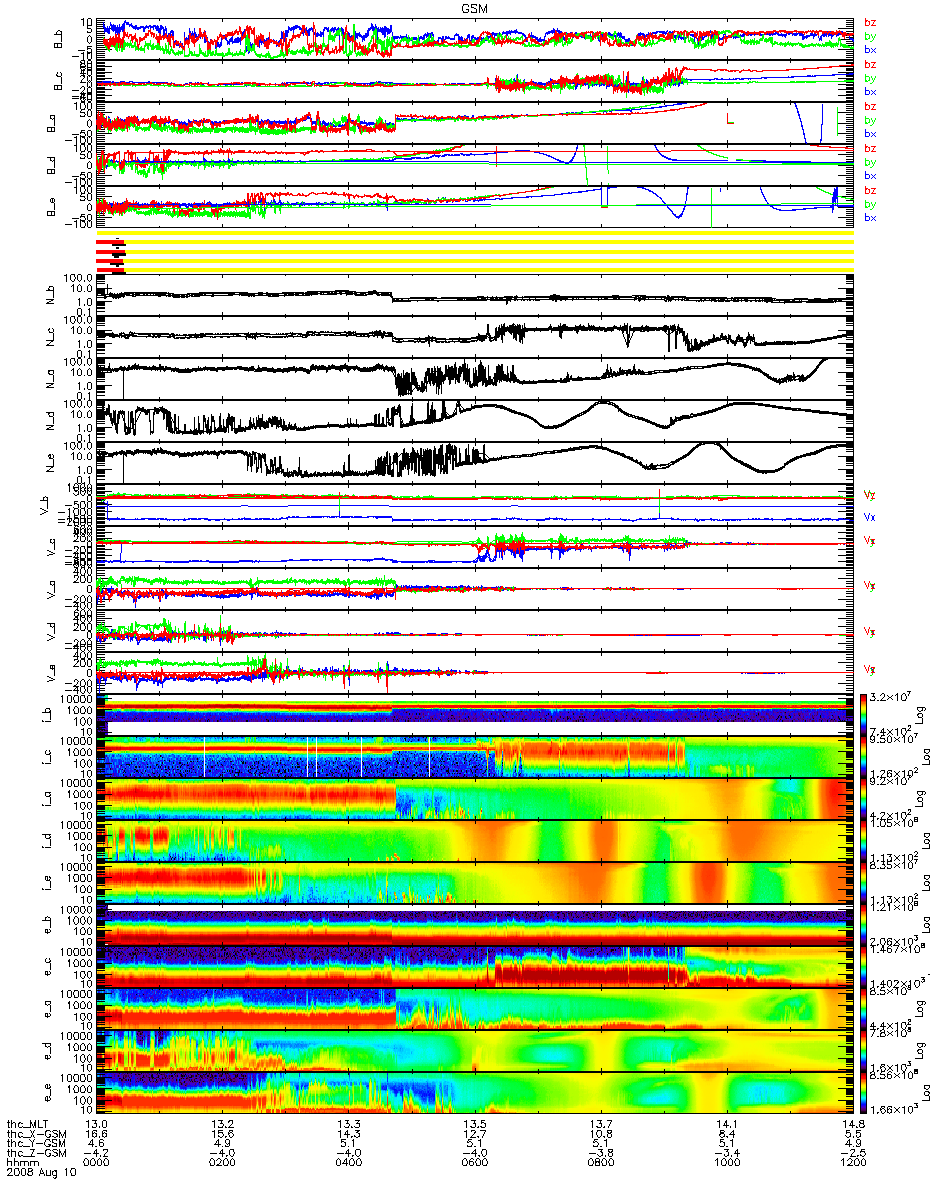Click the MLT value "13.7"
This screenshot has height=1200, width=930.
[601, 1126]
